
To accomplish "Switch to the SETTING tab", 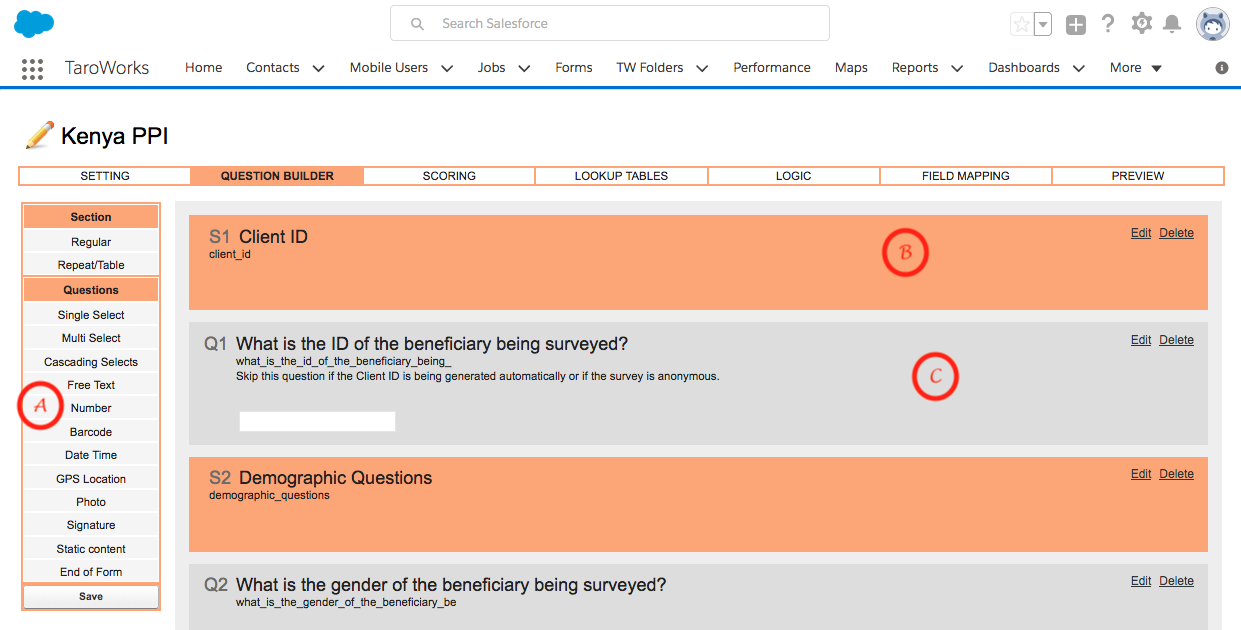I will coord(105,176).
